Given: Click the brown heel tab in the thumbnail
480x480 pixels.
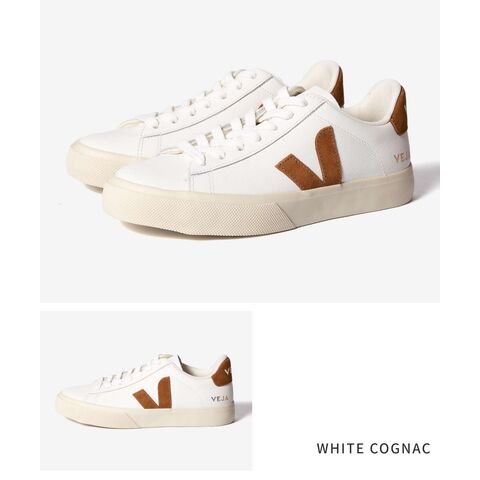Looking at the screenshot, I should click(222, 372).
